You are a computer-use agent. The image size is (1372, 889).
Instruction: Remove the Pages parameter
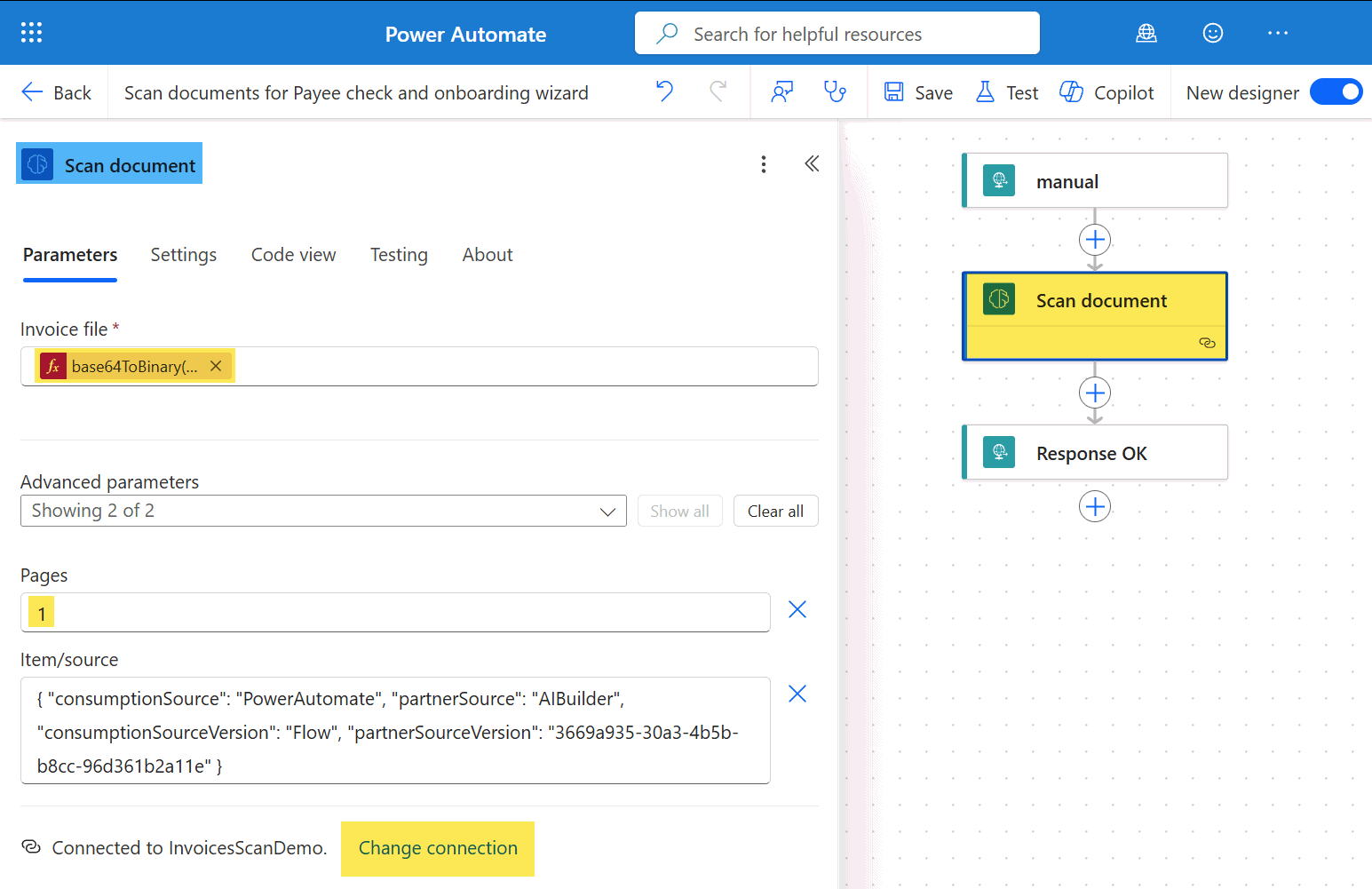[797, 609]
